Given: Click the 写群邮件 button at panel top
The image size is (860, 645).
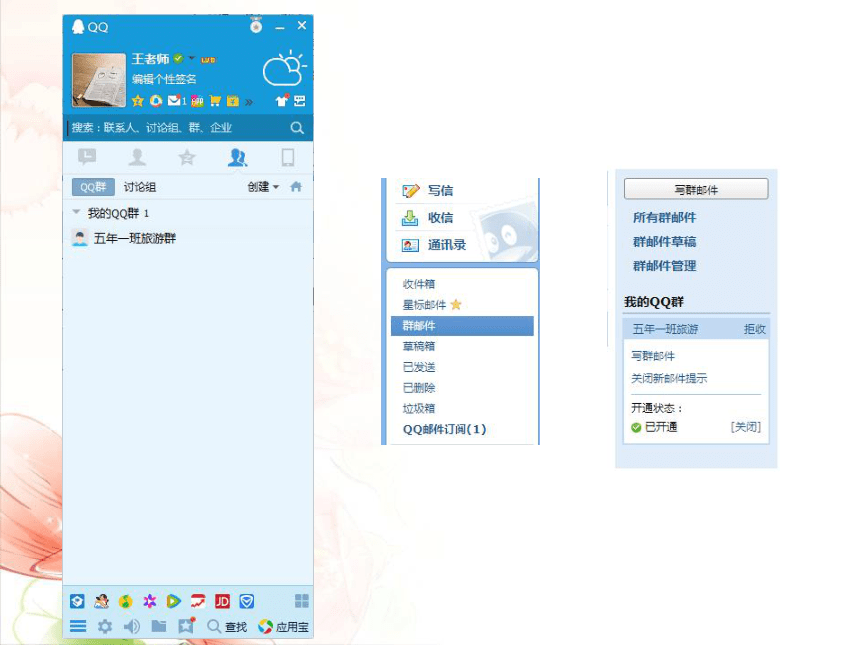Looking at the screenshot, I should (696, 190).
